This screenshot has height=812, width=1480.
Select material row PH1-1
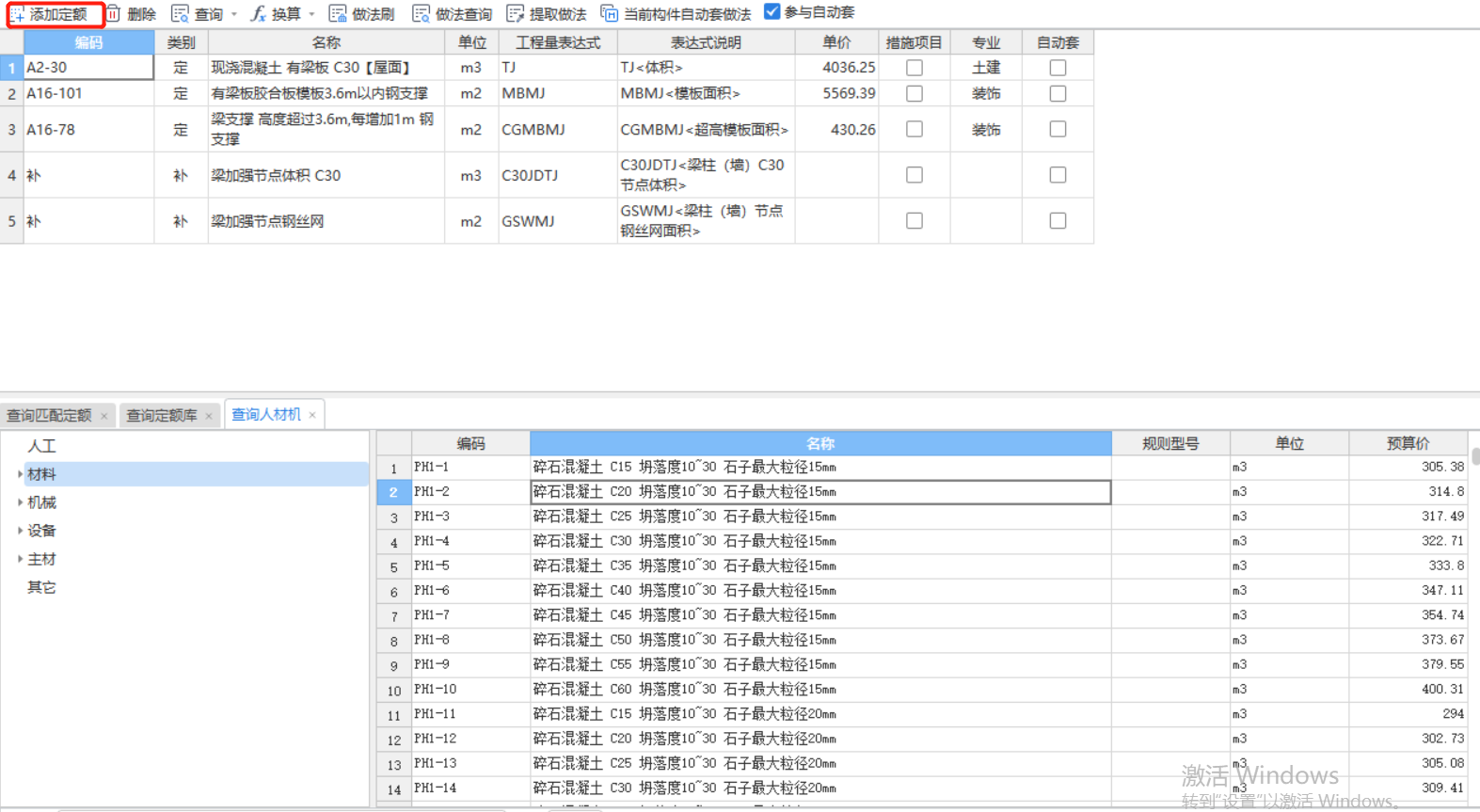pos(922,467)
